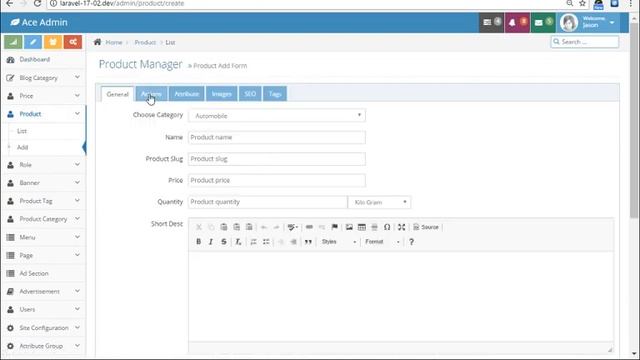Open the Choose Category dropdown
Image resolution: width=640 pixels, height=360 pixels.
click(x=277, y=116)
